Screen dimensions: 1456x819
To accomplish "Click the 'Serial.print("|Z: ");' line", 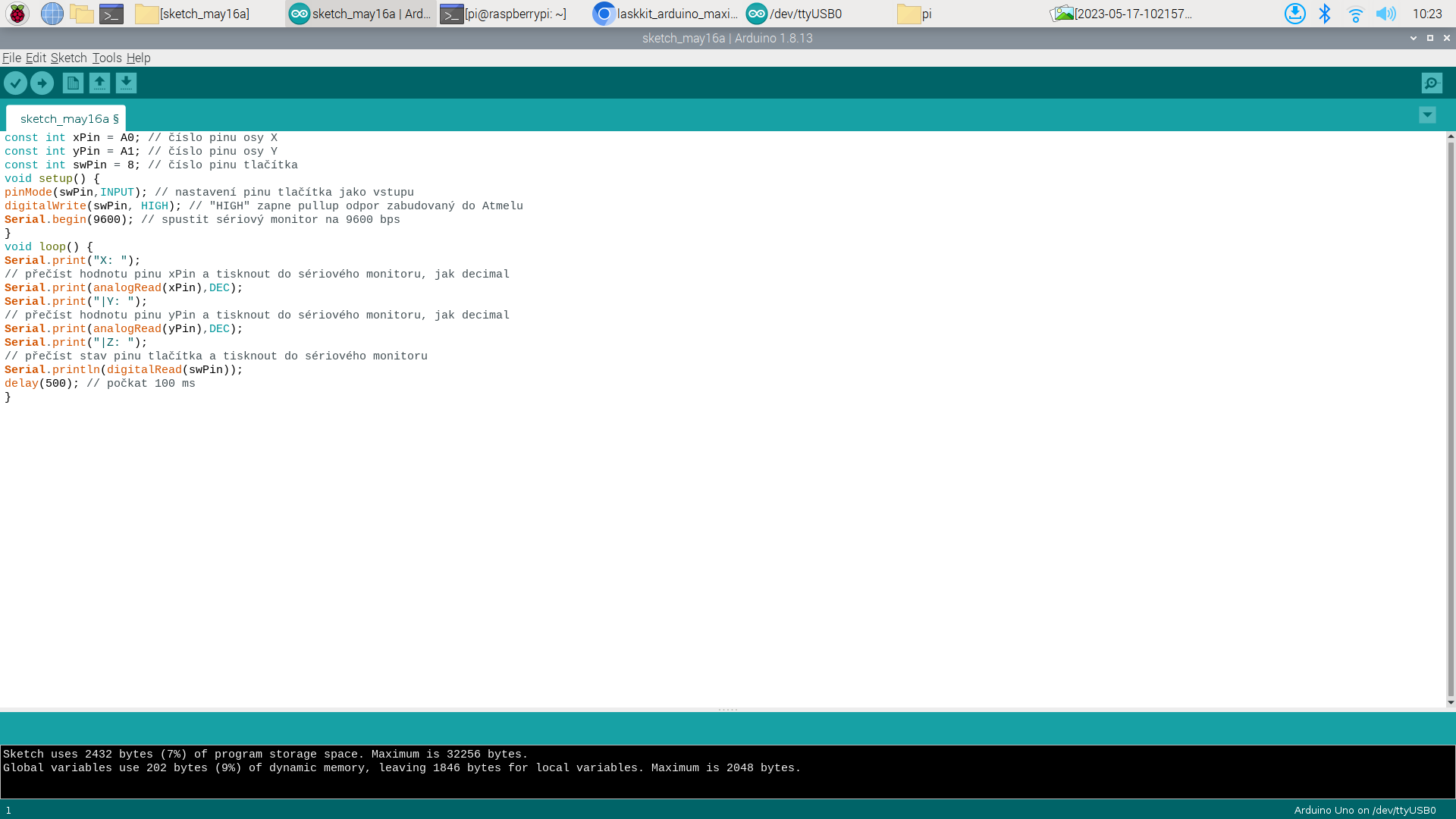I will (76, 343).
